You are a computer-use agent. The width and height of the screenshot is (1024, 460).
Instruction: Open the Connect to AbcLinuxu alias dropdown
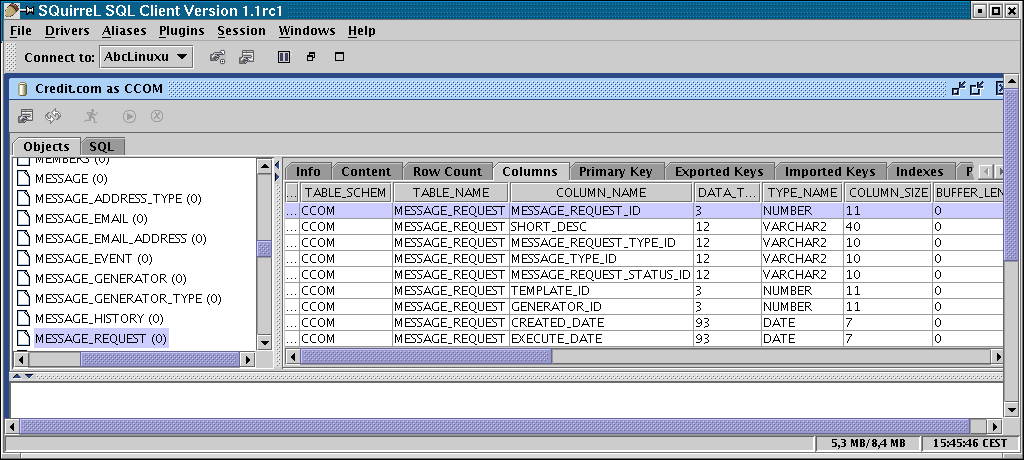coord(146,57)
